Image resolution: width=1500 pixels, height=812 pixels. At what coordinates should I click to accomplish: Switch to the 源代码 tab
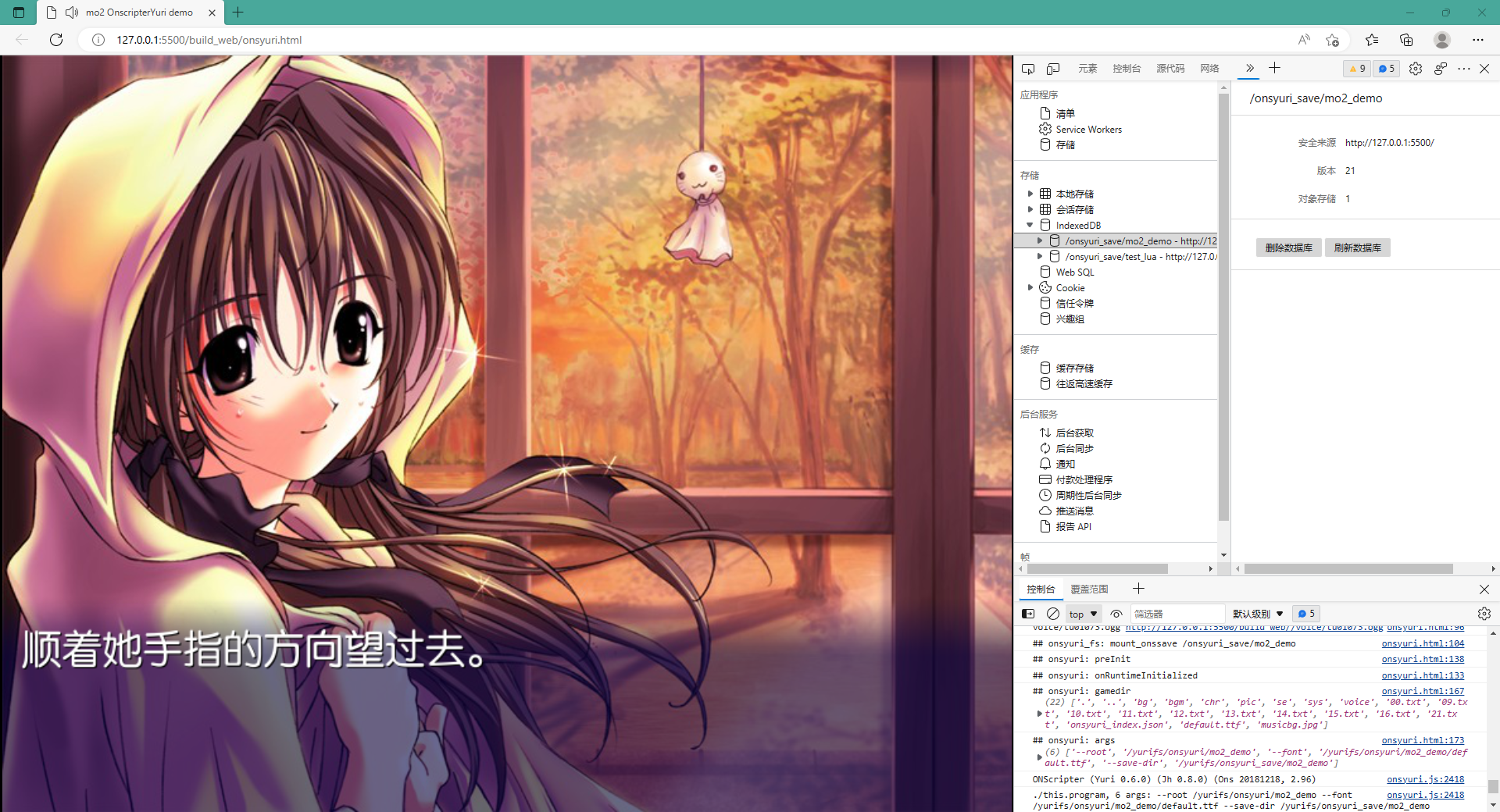pos(1170,69)
